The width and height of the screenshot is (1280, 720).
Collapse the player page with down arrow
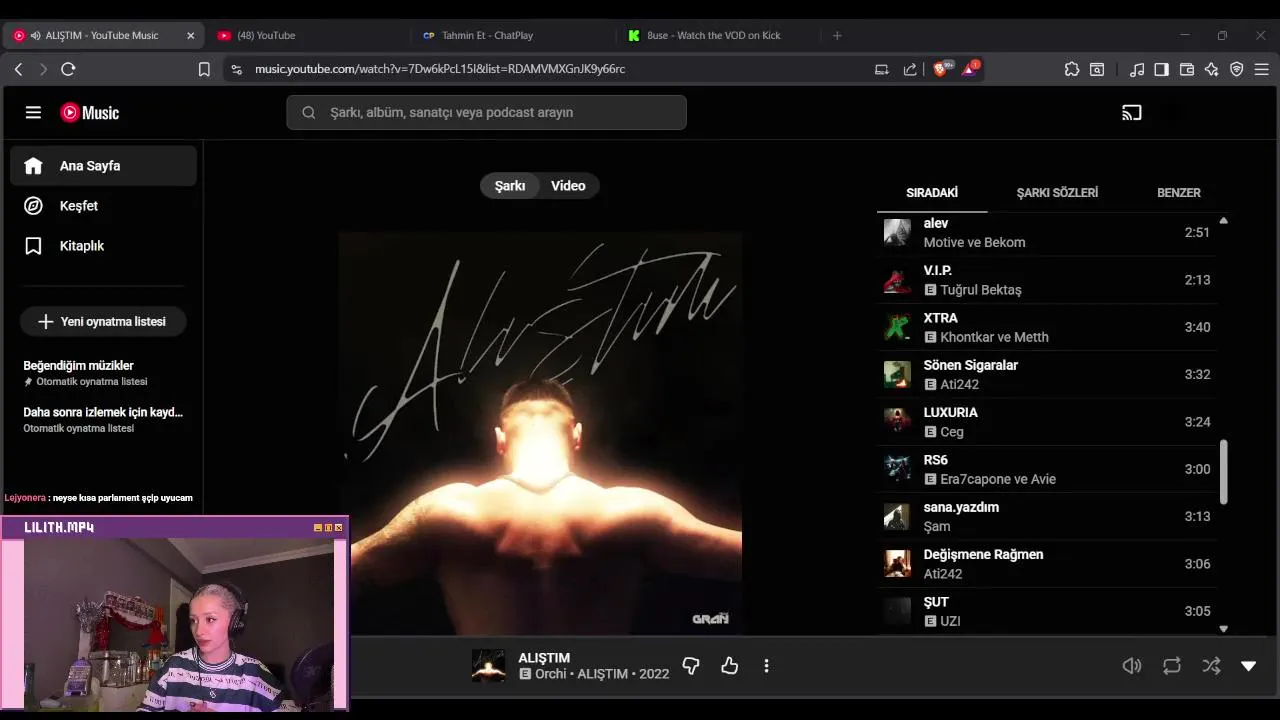(1248, 666)
